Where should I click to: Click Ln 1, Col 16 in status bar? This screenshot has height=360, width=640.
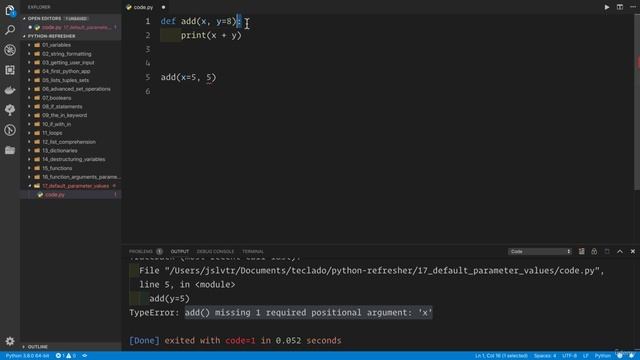point(501,356)
